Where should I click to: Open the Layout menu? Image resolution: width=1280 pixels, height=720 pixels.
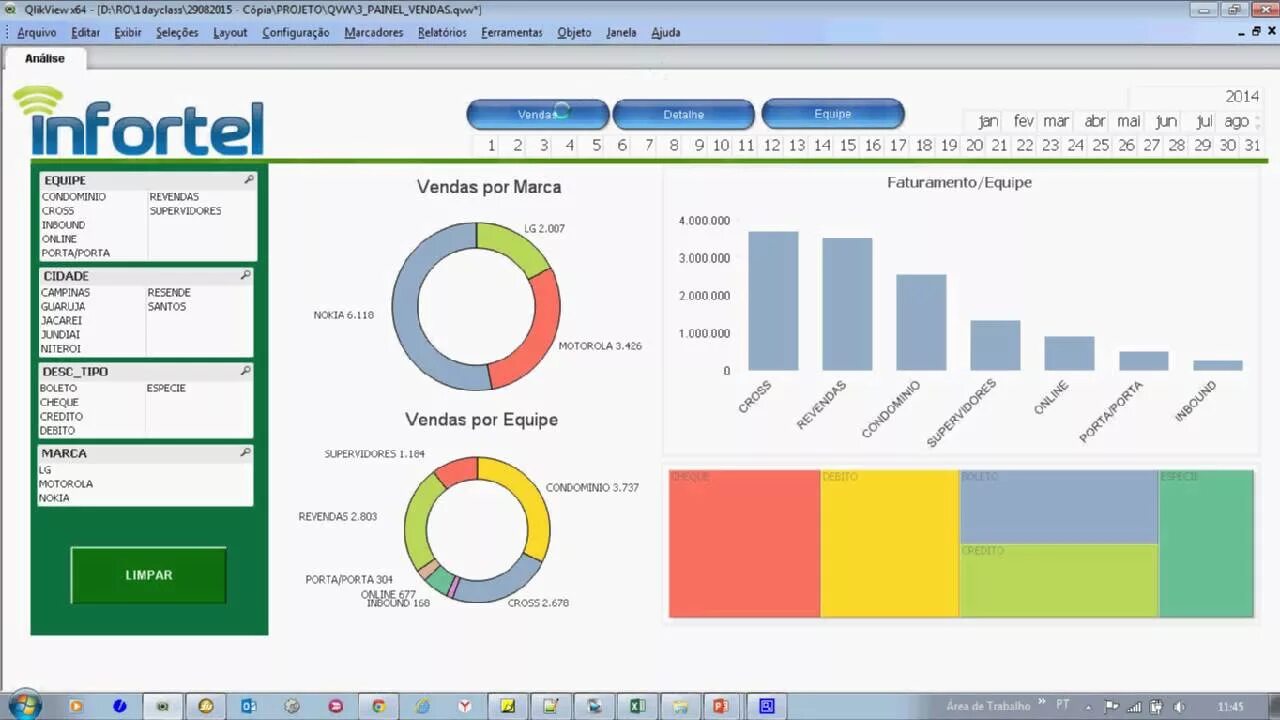pyautogui.click(x=230, y=32)
